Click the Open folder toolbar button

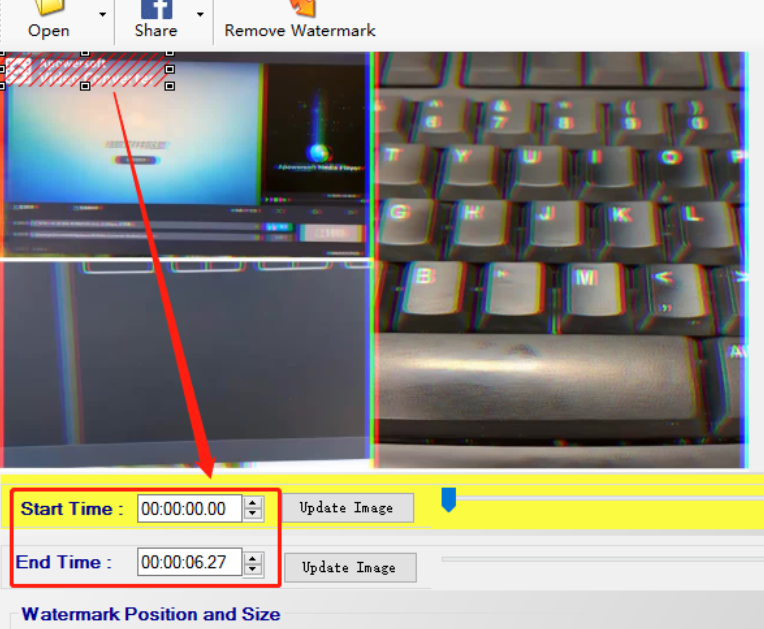point(48,20)
